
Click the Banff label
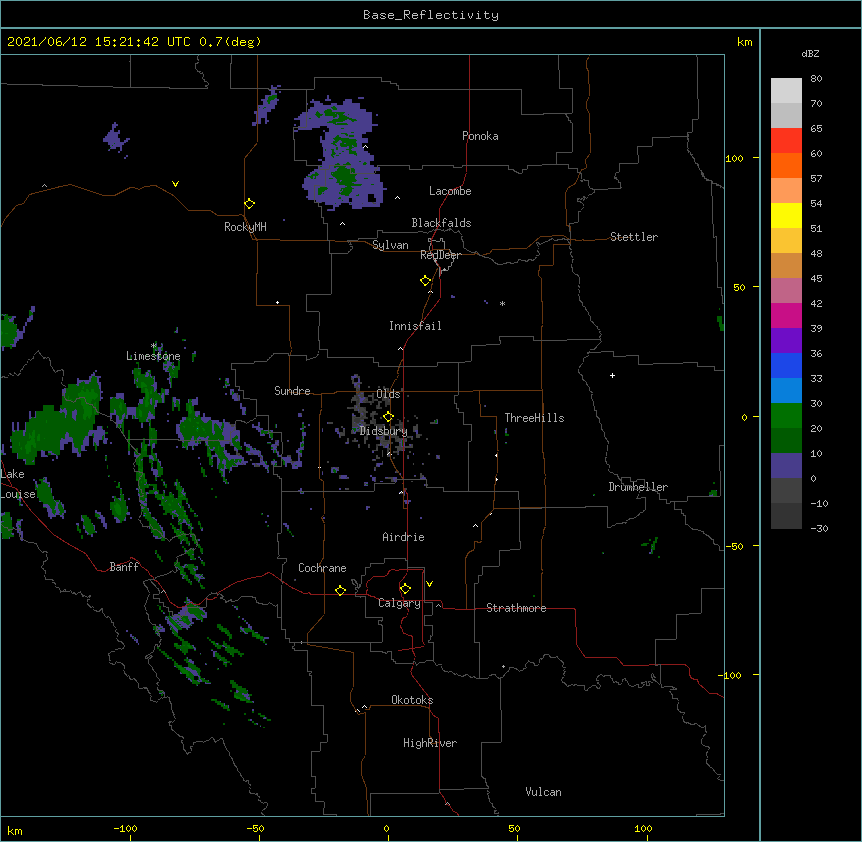[124, 567]
